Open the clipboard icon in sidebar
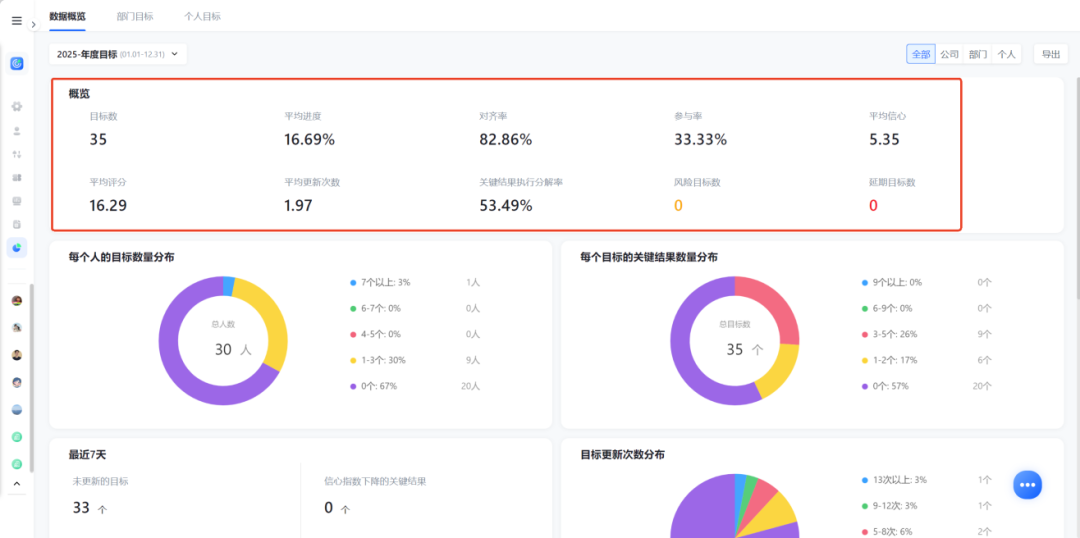 [x=17, y=225]
